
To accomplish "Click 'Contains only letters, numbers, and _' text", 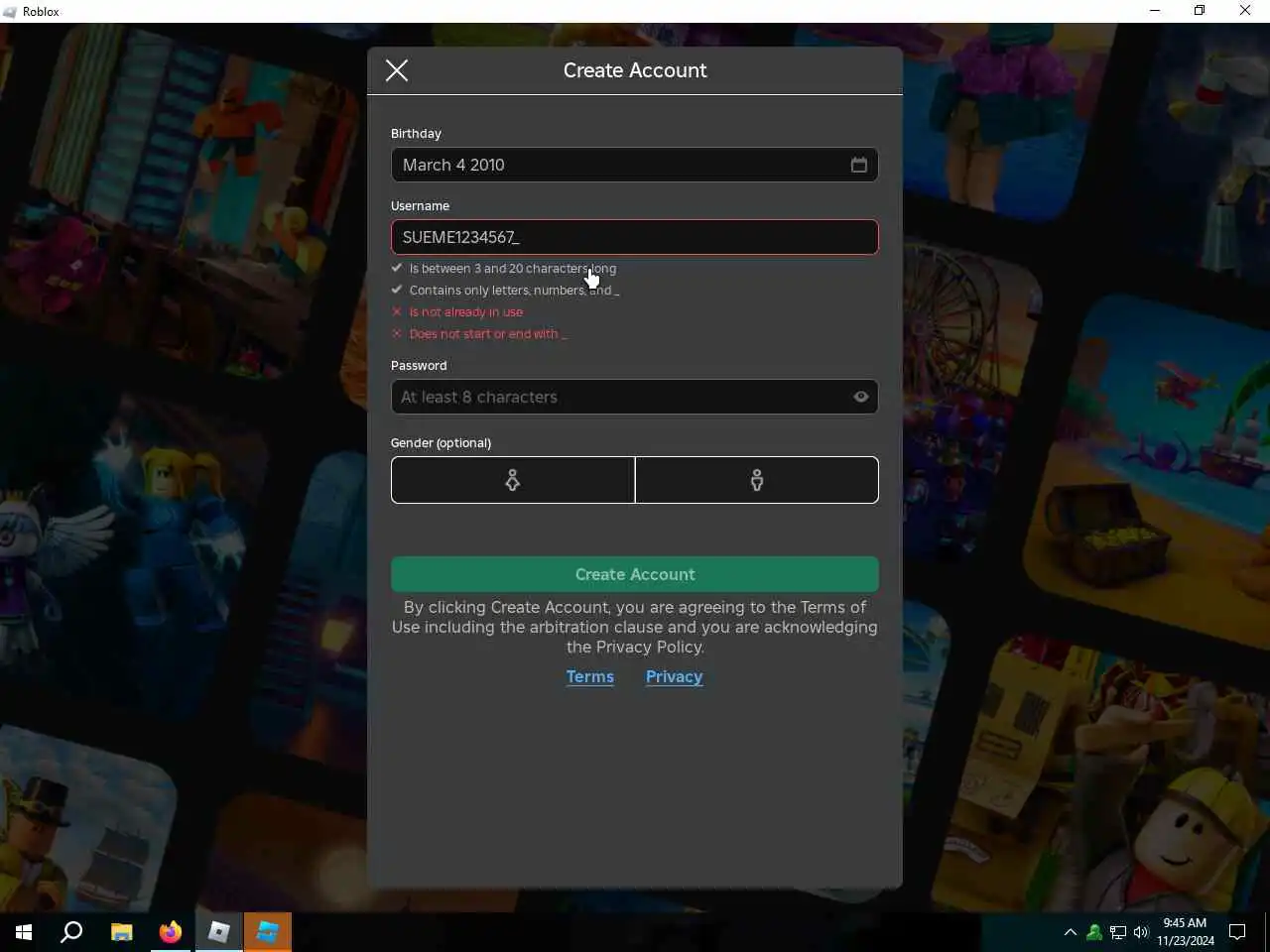I will click(514, 291).
